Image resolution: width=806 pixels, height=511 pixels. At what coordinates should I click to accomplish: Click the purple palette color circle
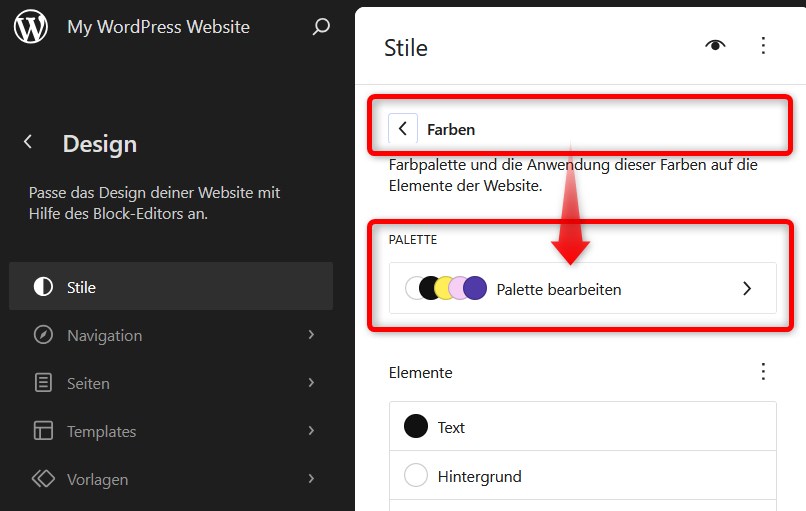tap(475, 288)
